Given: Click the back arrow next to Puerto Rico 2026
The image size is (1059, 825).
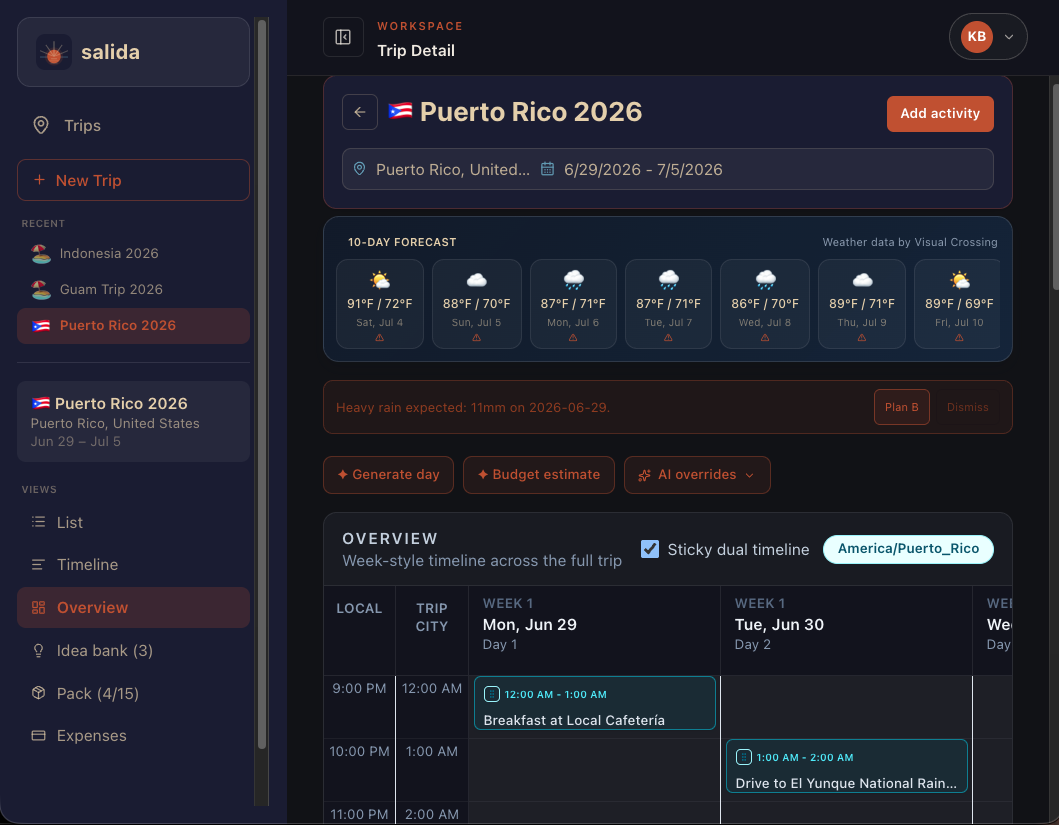Looking at the screenshot, I should 360,112.
